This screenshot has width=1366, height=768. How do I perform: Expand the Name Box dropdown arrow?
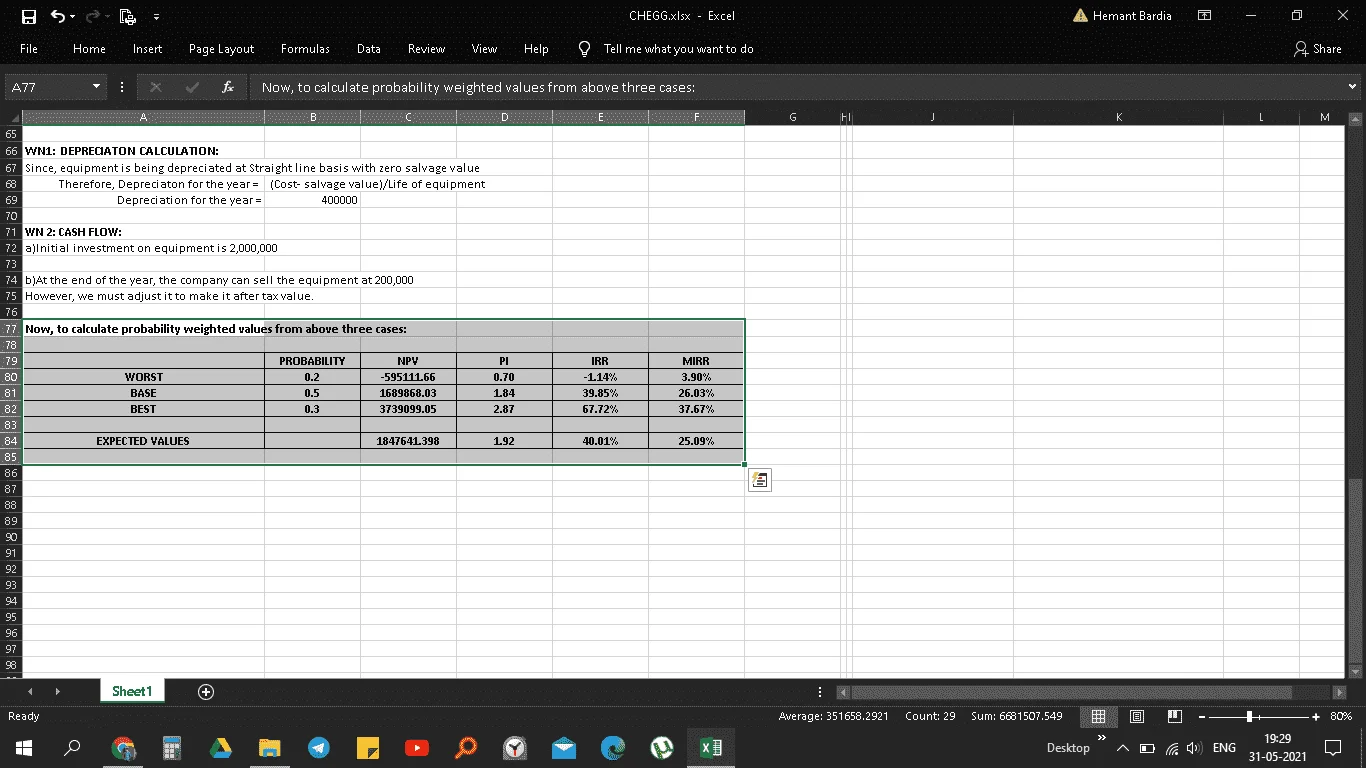97,87
